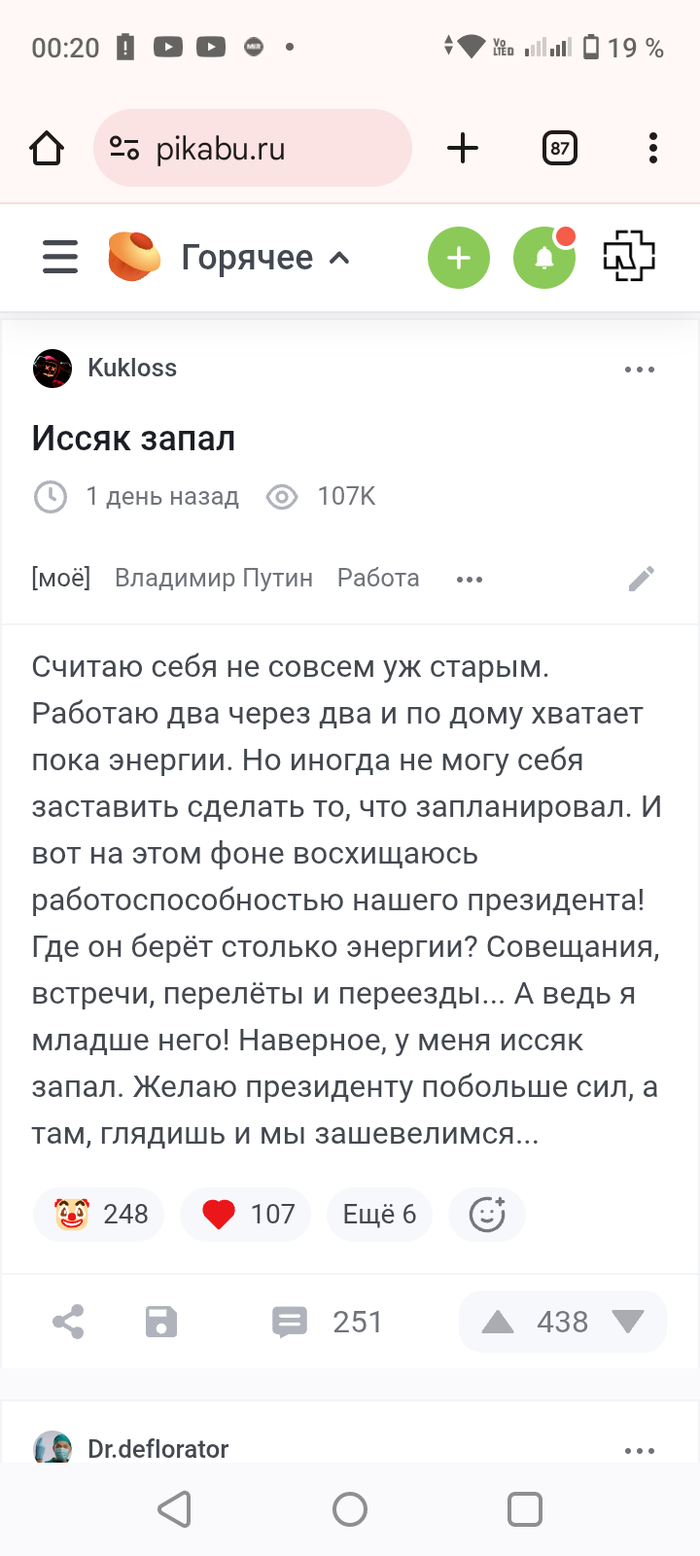Screen dimensions: 700x1556
Task: Open options menu for Kukloss post
Action: [x=638, y=369]
